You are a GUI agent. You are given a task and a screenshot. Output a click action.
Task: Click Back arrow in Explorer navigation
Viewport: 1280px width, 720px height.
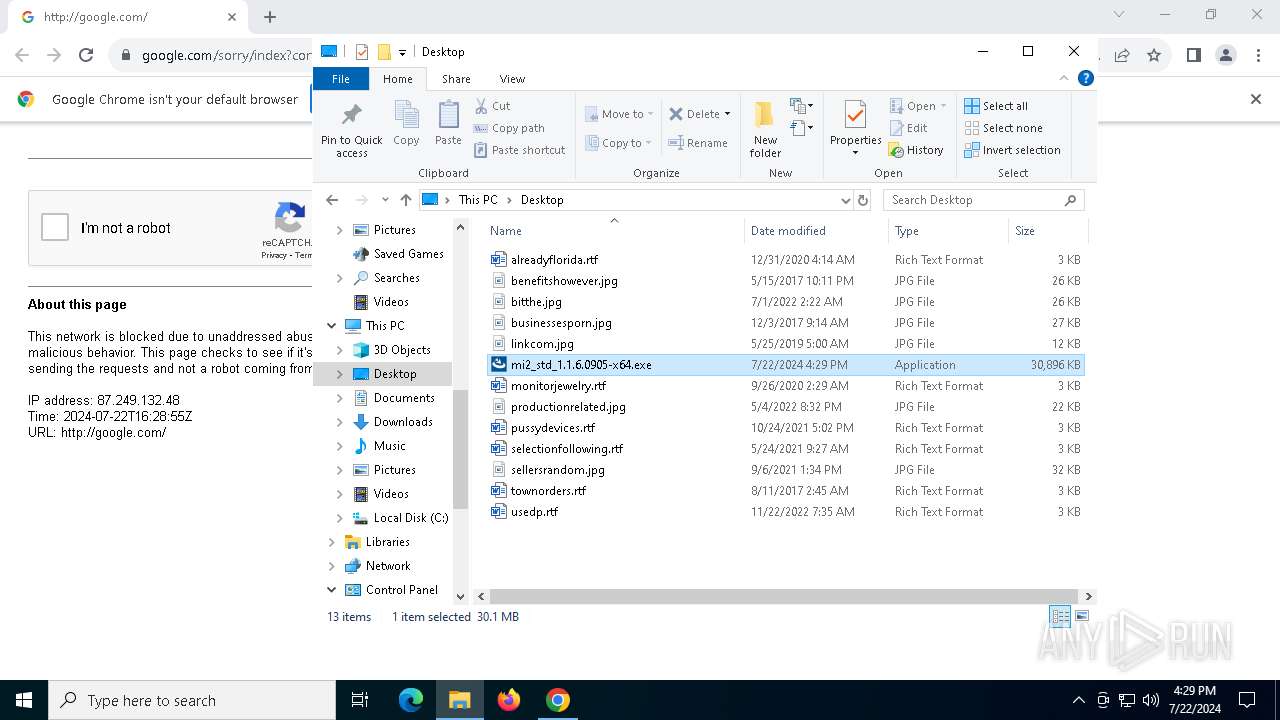click(x=332, y=200)
